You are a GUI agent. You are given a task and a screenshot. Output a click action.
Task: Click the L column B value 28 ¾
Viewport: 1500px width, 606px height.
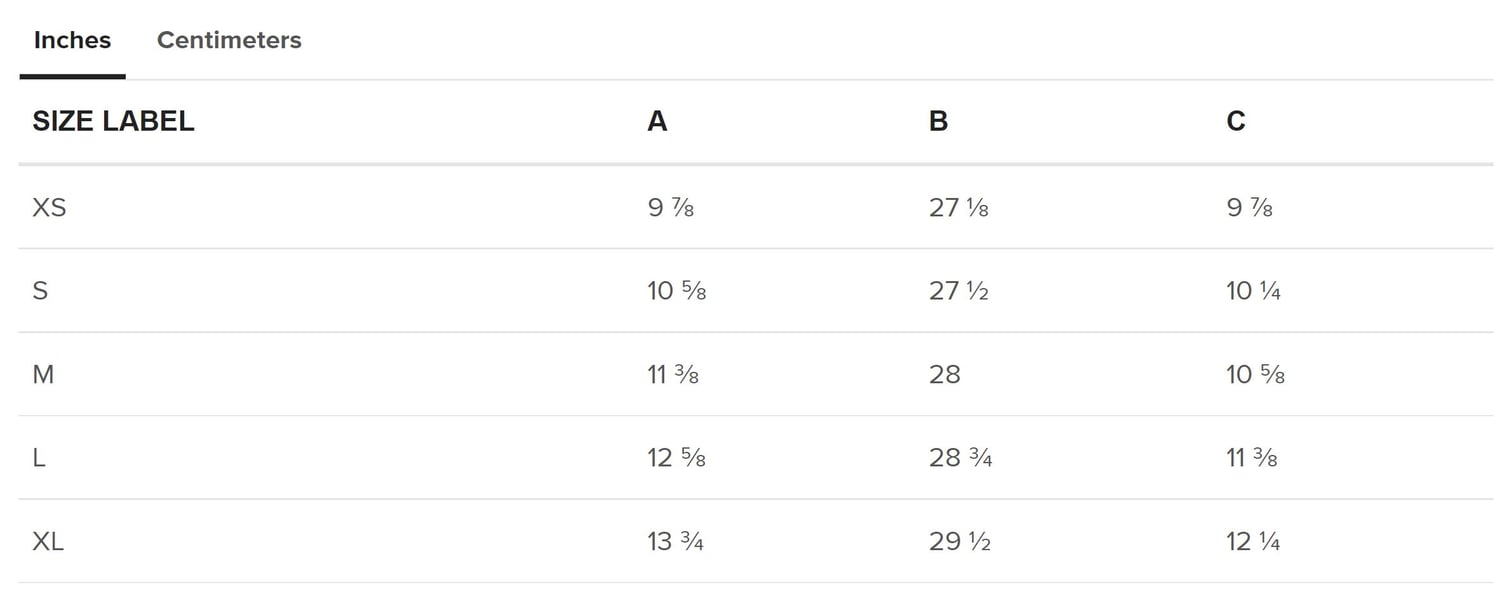[x=960, y=458]
